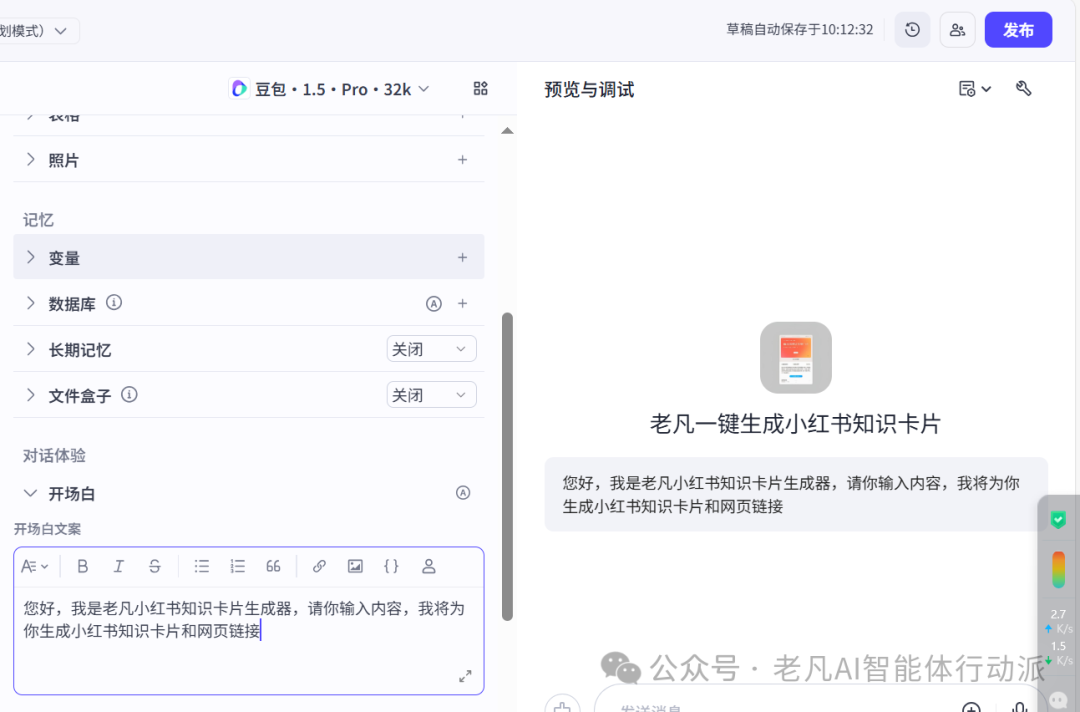Click the Bold formatting icon
Image resolution: width=1080 pixels, height=712 pixels.
[83, 566]
